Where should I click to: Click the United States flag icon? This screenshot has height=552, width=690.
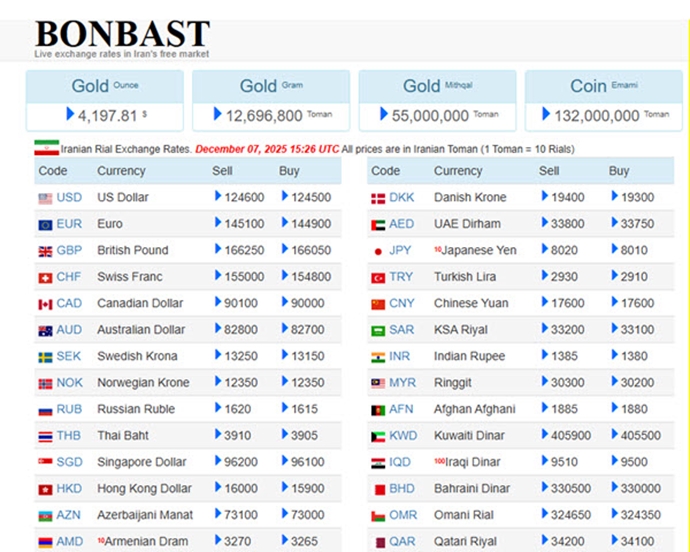(45, 198)
